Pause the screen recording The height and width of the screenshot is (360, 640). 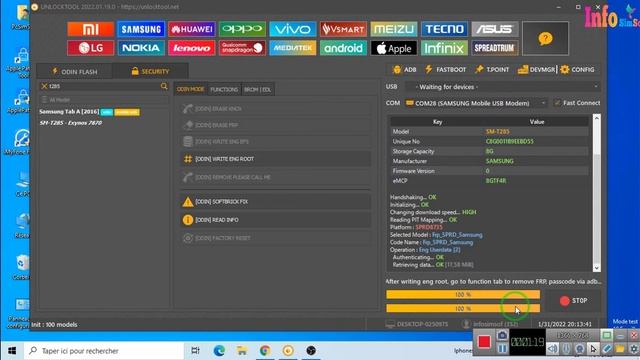tap(502, 349)
